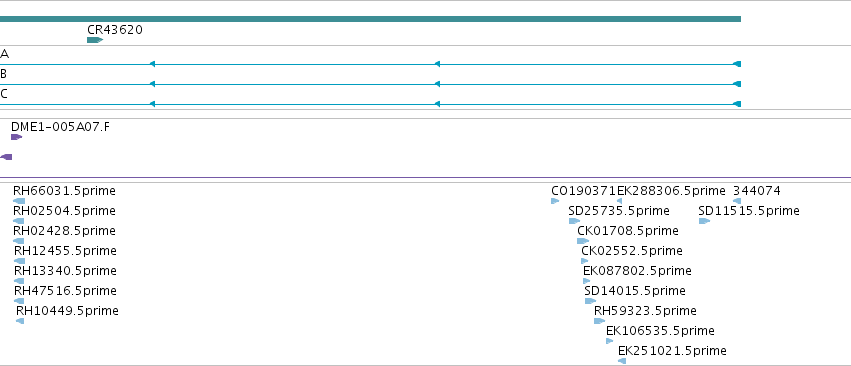851x366 pixels.
Task: Click the CO190371 label text
Action: coord(583,191)
